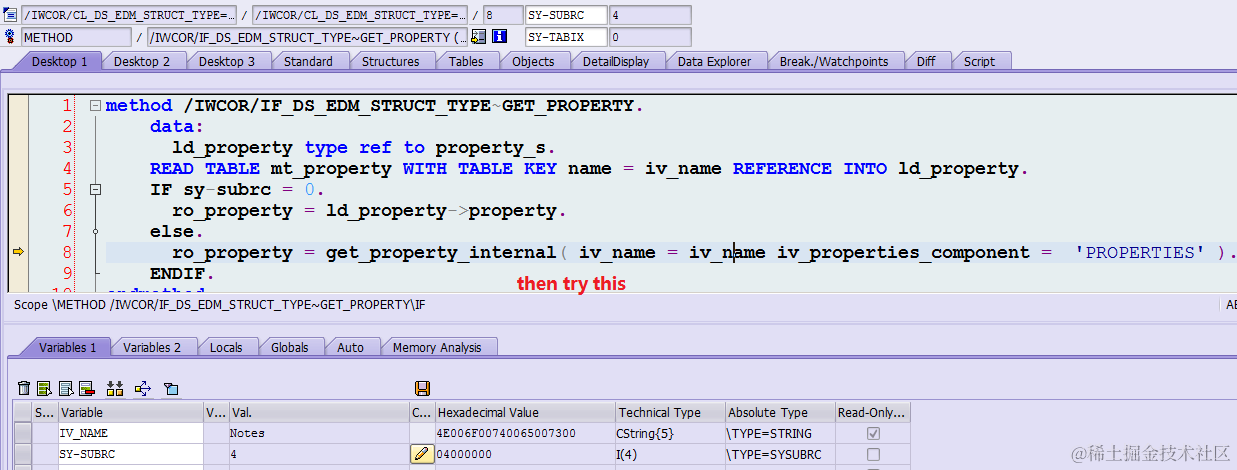Tick the read-only checkbox for SY-SUBRC

point(873,454)
